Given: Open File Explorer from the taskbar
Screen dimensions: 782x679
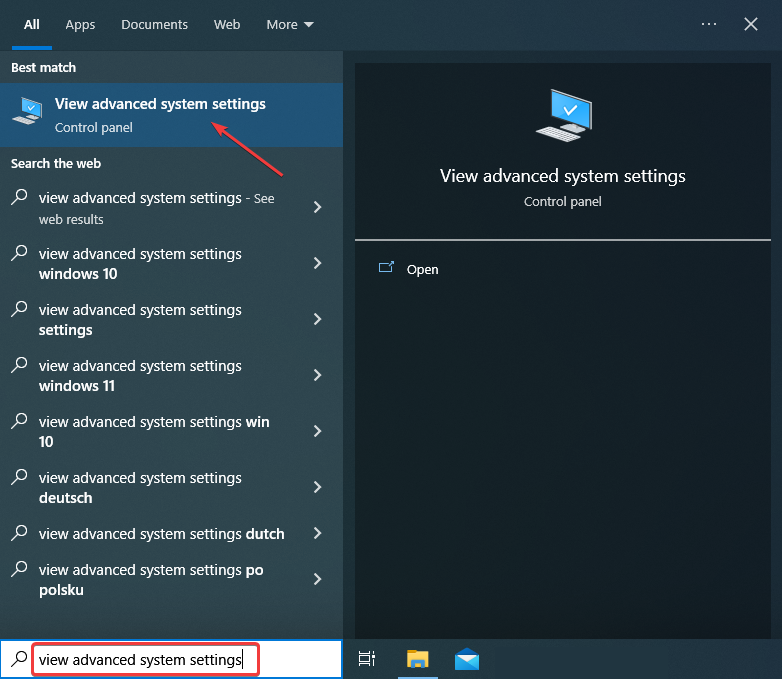Looking at the screenshot, I should click(x=417, y=659).
